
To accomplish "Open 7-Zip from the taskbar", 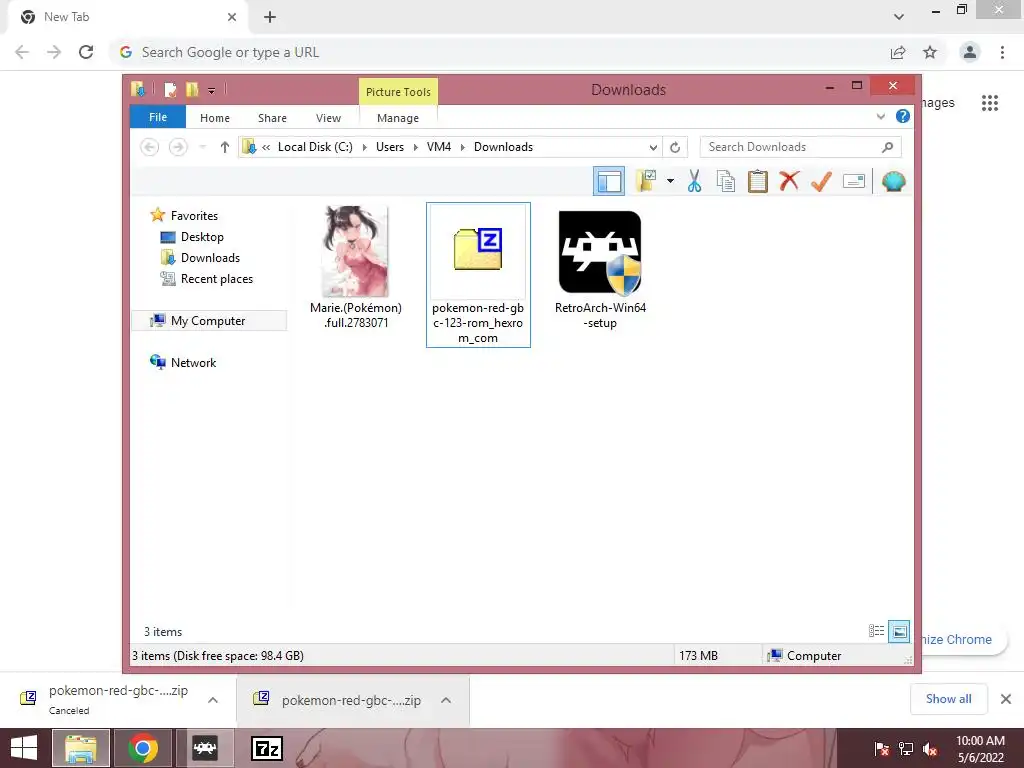I will (x=267, y=748).
